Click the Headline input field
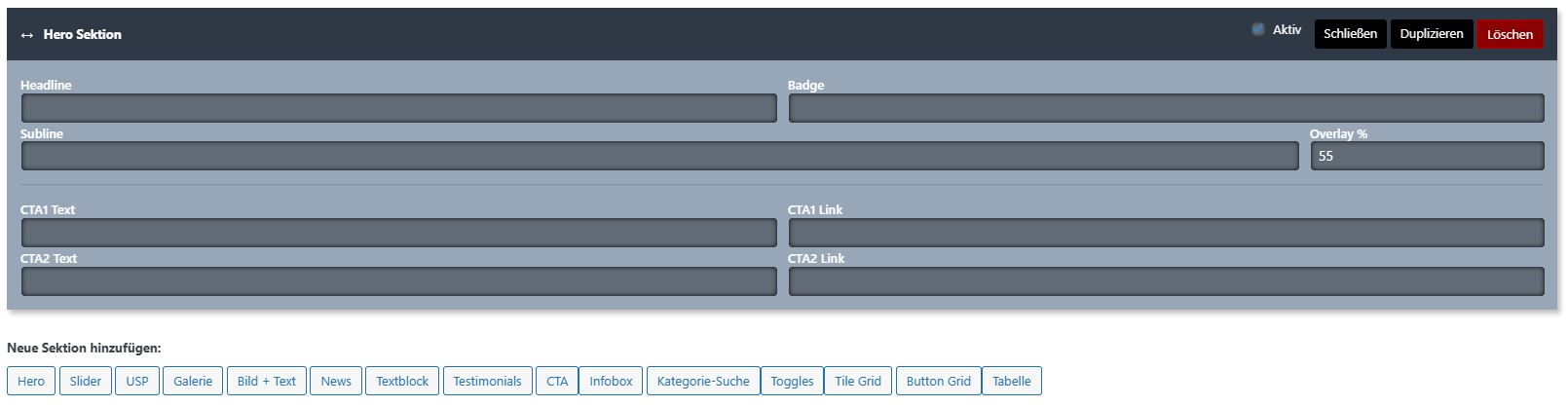The width and height of the screenshot is (1568, 407). [x=398, y=108]
